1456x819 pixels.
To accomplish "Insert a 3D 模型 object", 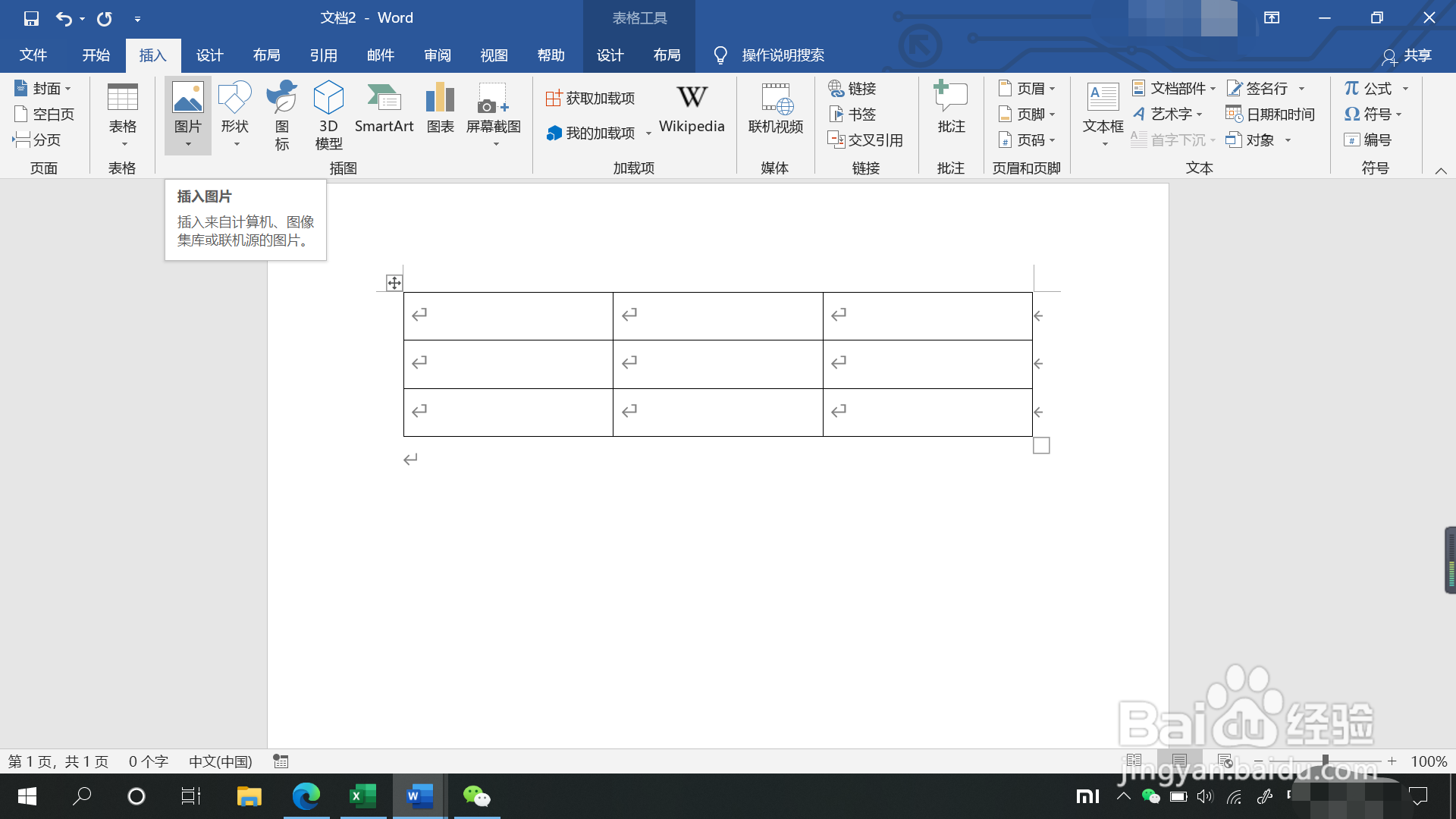I will click(328, 114).
